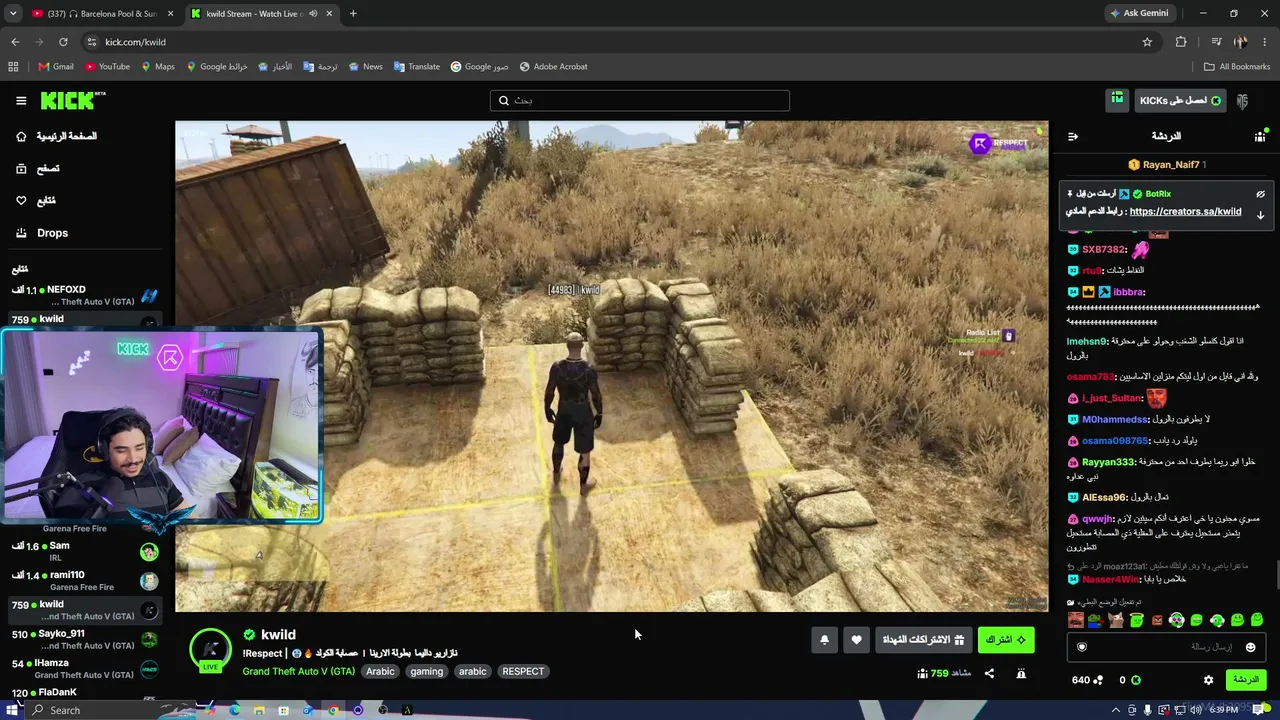
Task: Open the pinned creators.sa/kwild link
Action: coord(1185,212)
